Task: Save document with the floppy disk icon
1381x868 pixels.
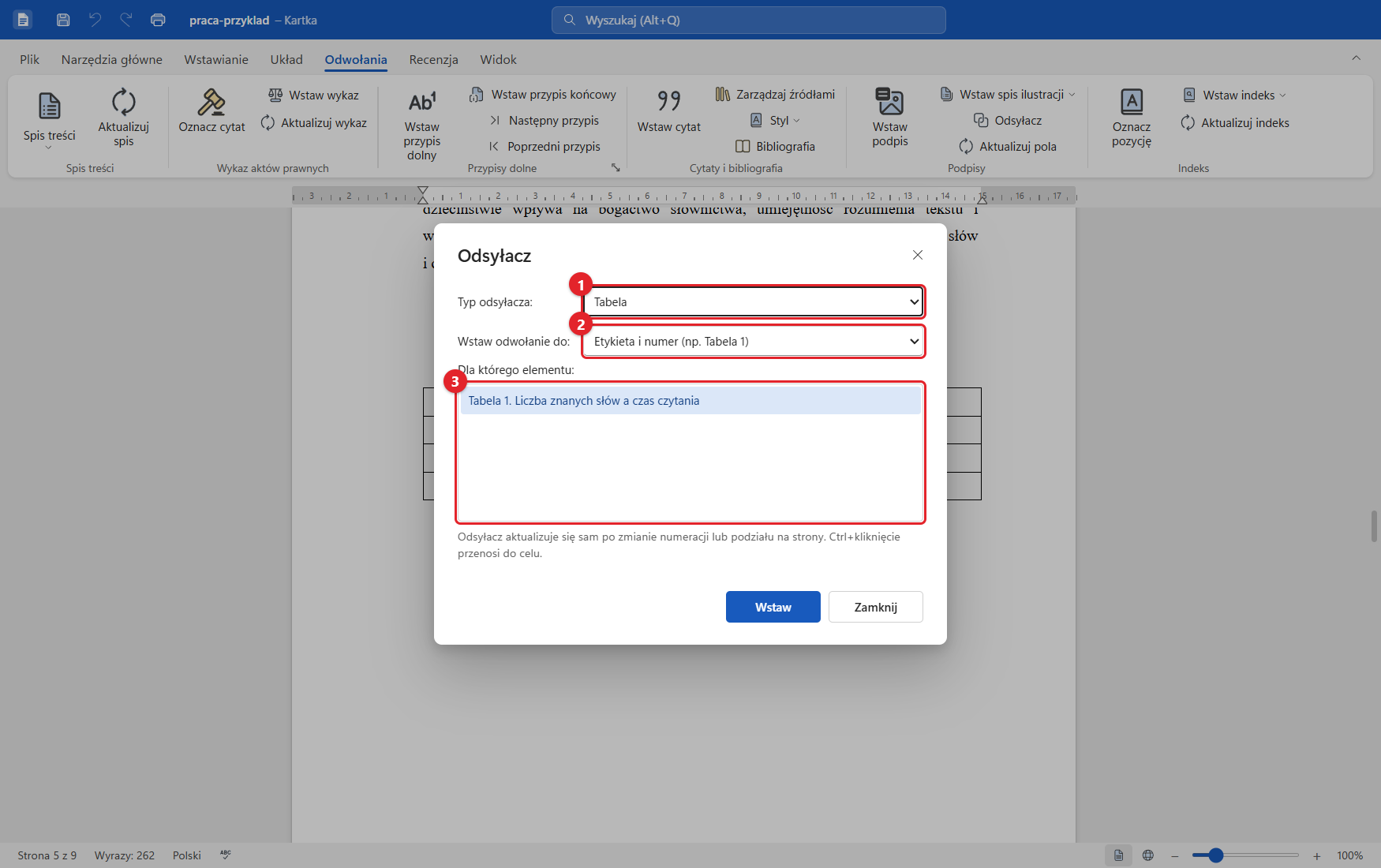Action: click(63, 20)
